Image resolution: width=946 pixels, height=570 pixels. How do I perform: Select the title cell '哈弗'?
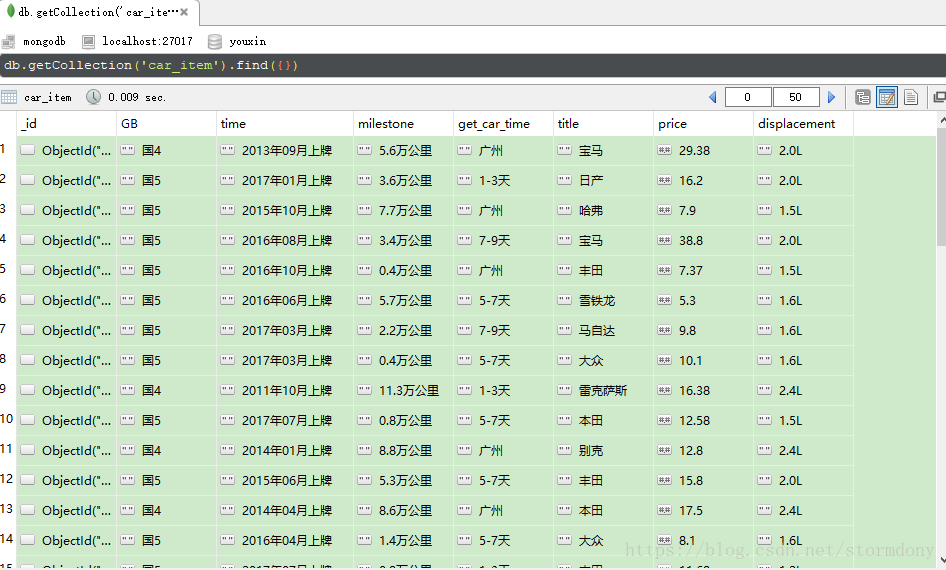603,211
